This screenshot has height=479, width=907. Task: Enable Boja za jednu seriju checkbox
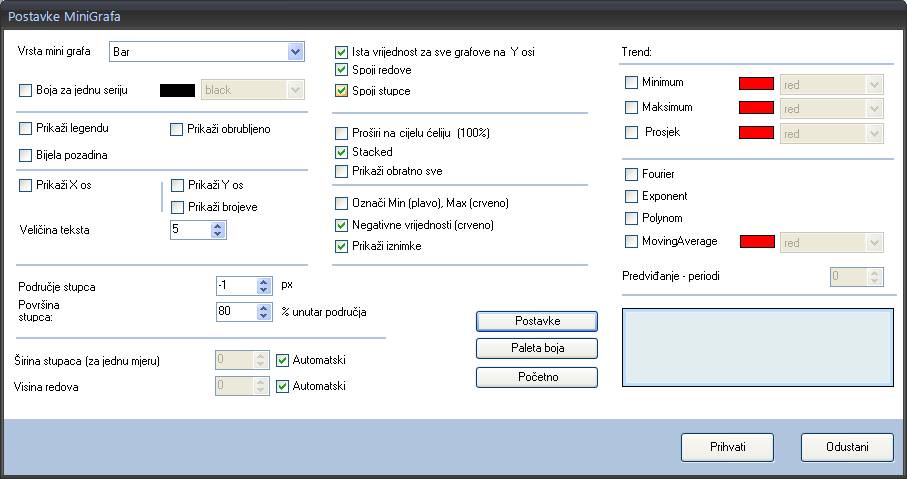[x=25, y=90]
